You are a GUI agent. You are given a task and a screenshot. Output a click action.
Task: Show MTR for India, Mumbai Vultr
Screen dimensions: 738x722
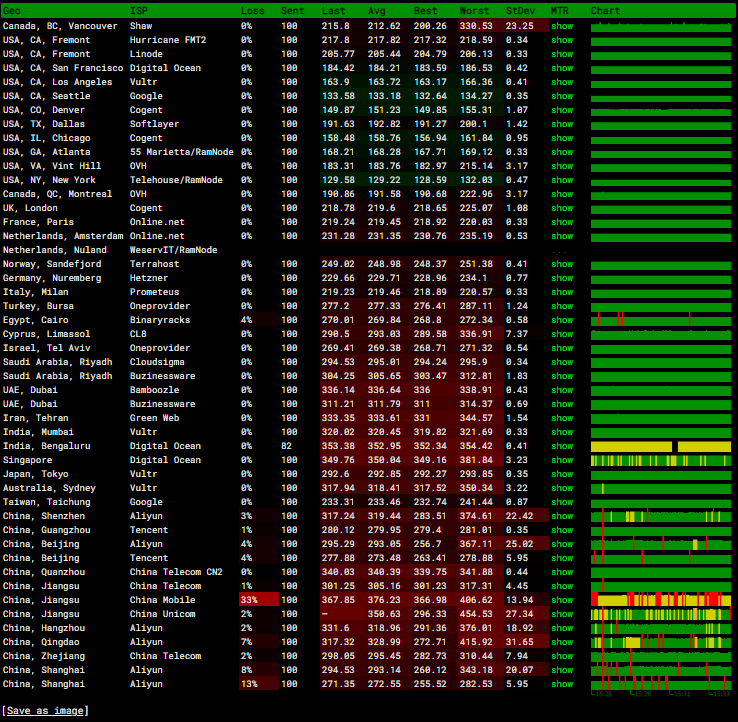click(x=562, y=432)
